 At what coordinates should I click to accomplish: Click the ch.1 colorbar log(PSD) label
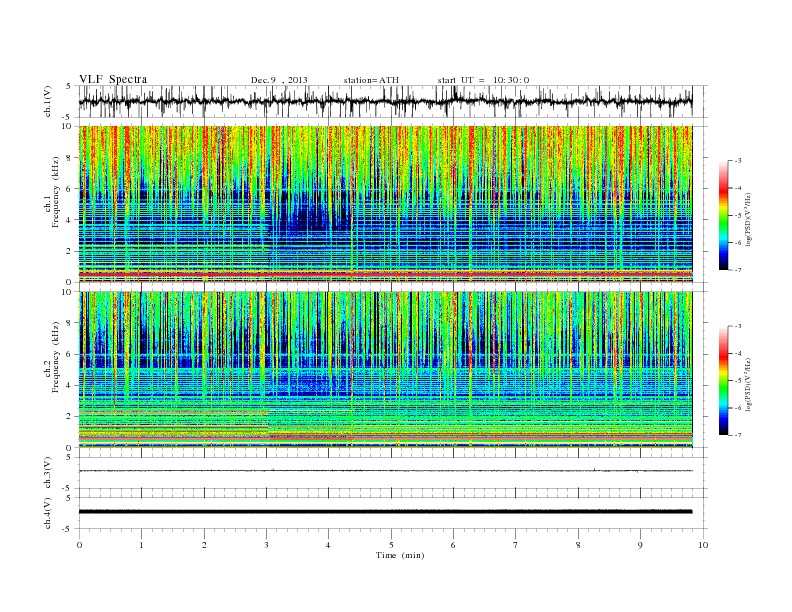tap(750, 220)
